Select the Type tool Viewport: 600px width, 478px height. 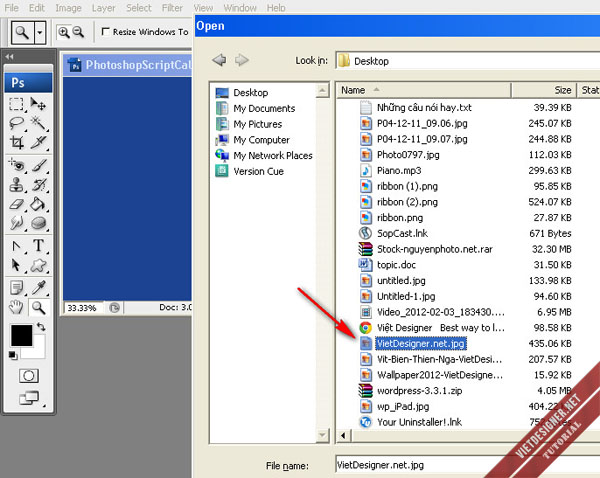[39, 246]
